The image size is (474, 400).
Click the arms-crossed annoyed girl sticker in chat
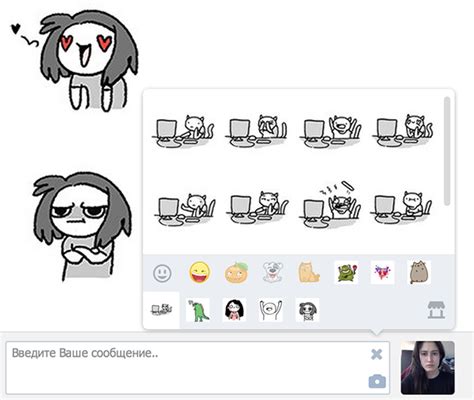82,226
